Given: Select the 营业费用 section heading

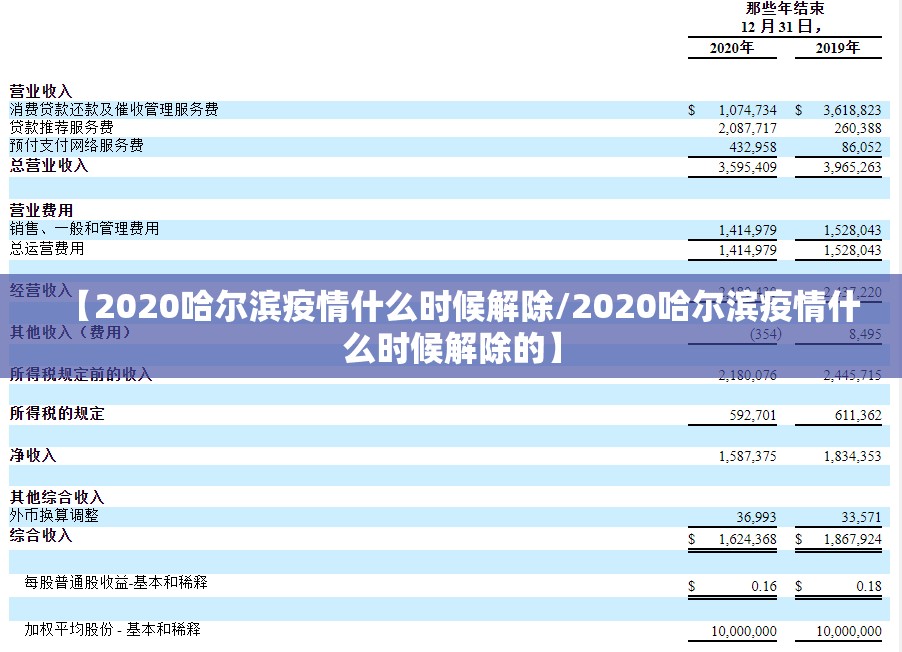Looking at the screenshot, I should [41, 210].
